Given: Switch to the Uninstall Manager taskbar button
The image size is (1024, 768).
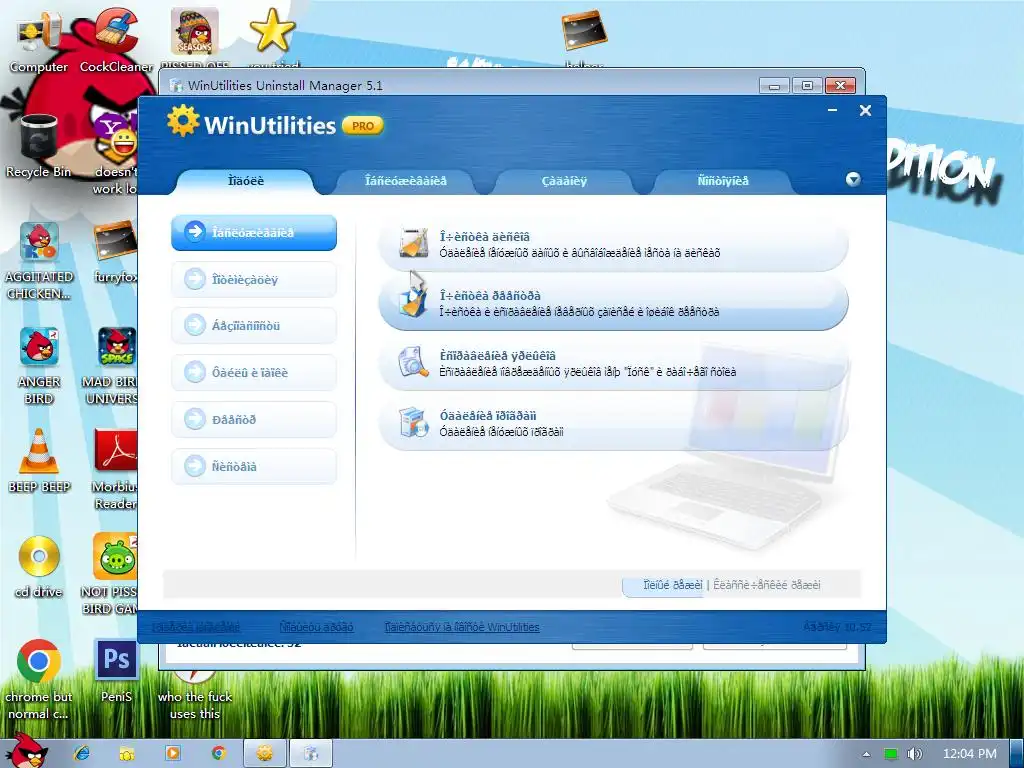Looking at the screenshot, I should tap(311, 753).
